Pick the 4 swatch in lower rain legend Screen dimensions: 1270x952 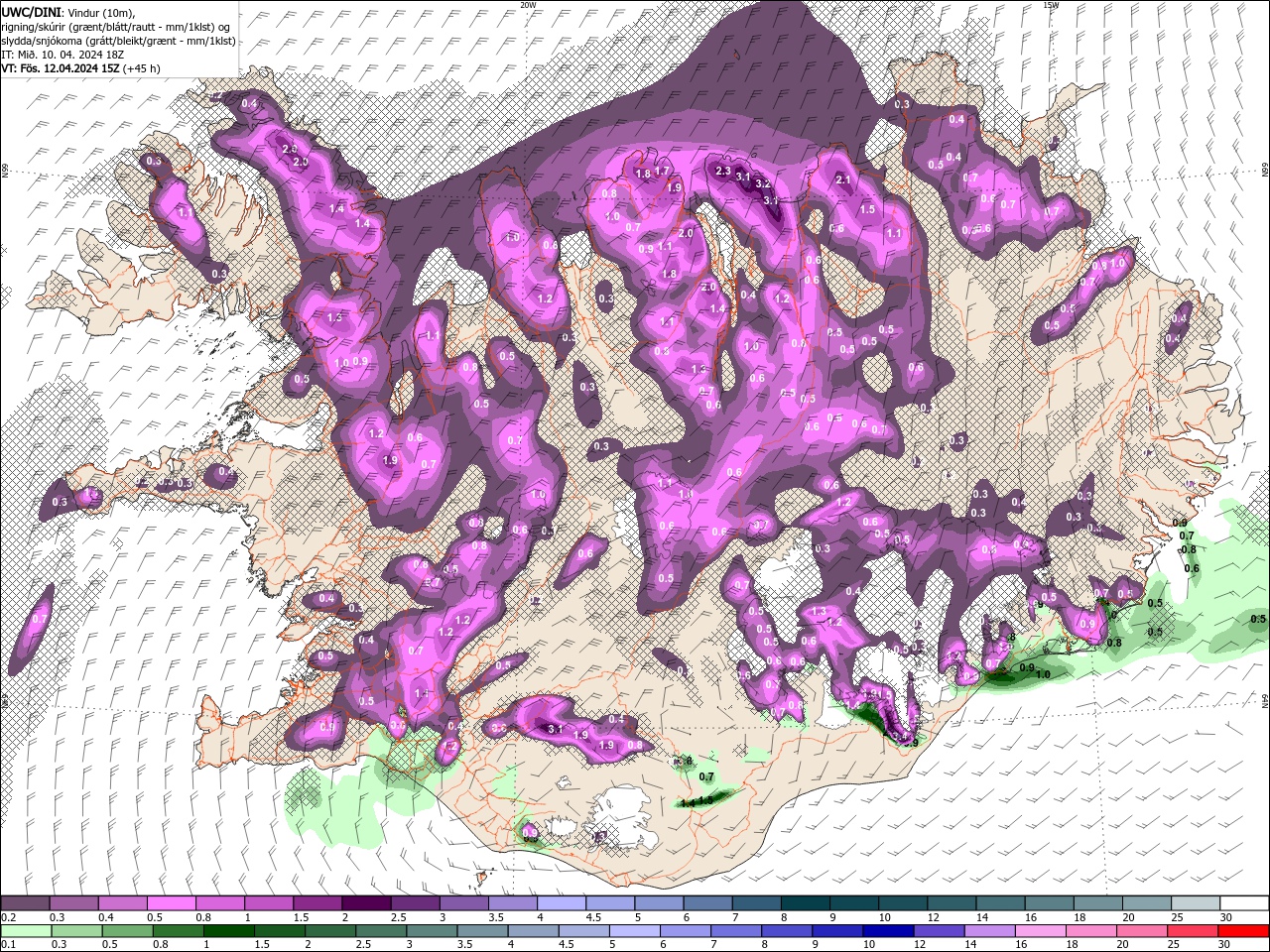[x=532, y=931]
